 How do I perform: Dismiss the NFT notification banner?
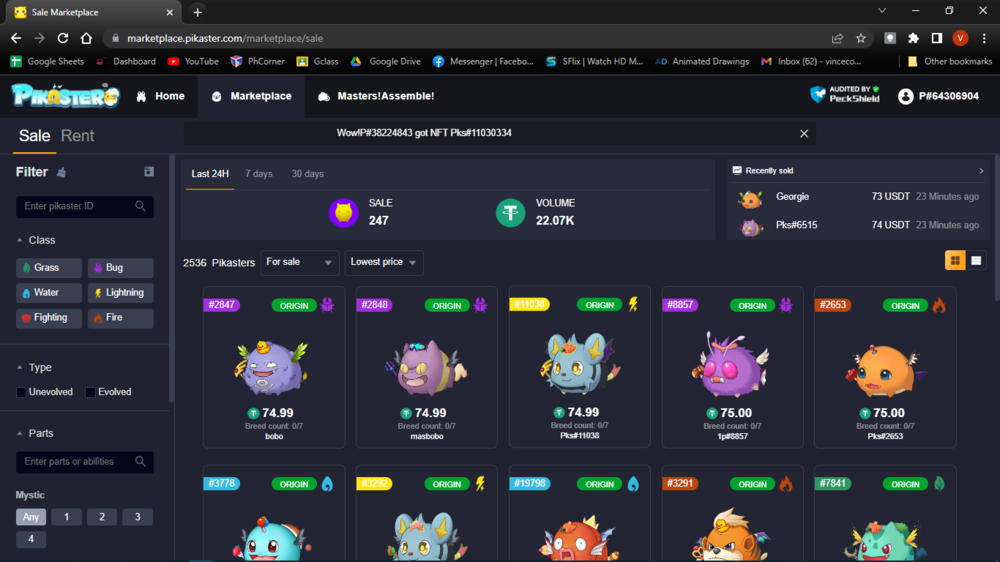tap(804, 133)
